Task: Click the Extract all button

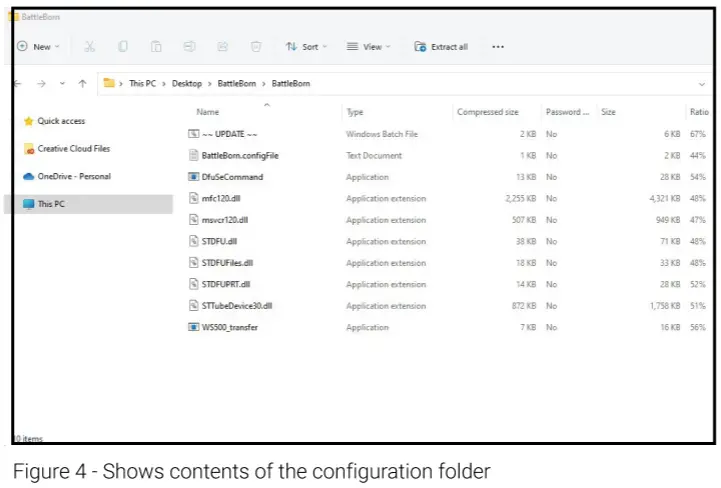Action: tap(441, 47)
